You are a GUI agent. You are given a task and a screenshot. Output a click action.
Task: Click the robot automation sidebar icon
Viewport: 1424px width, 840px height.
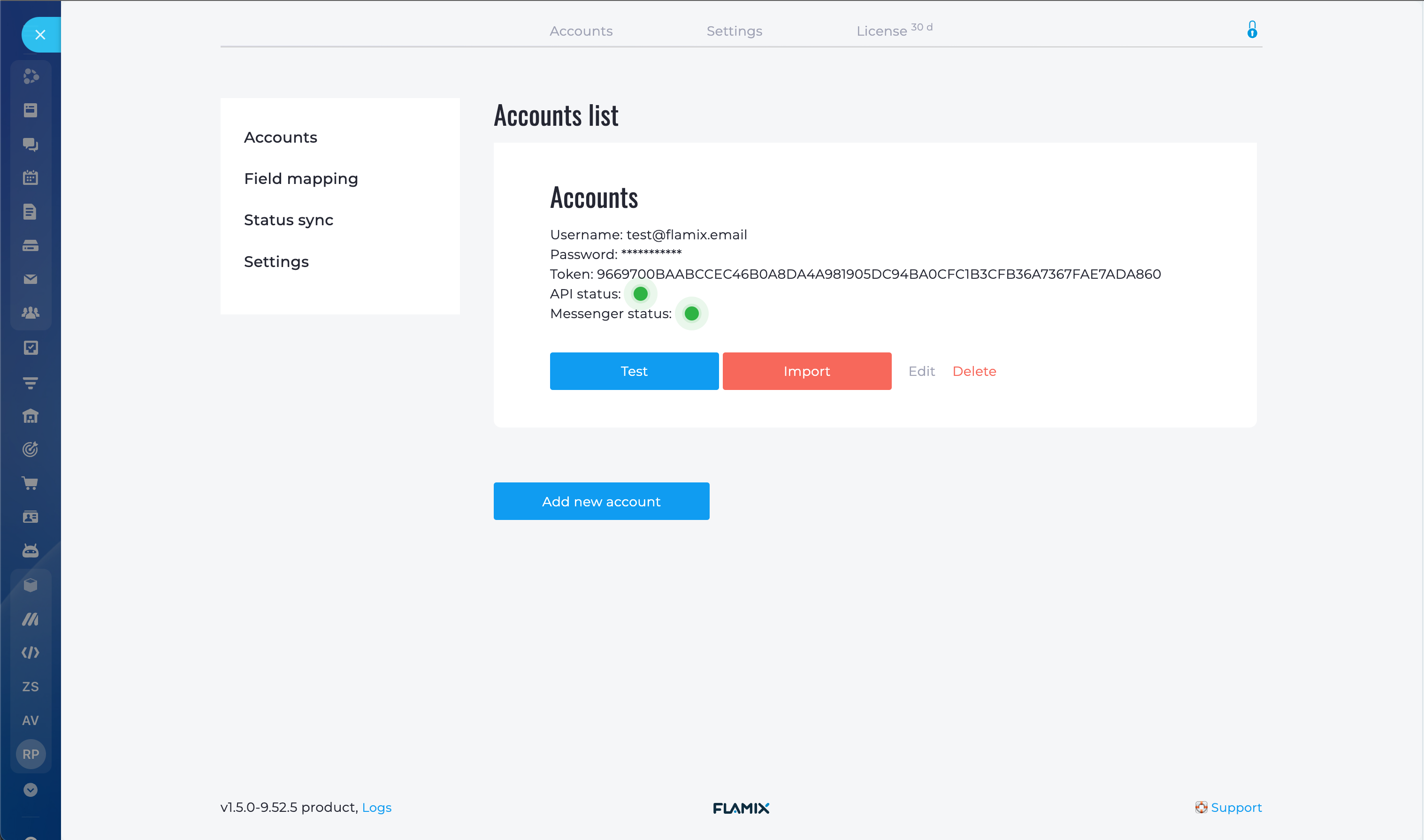point(31,550)
